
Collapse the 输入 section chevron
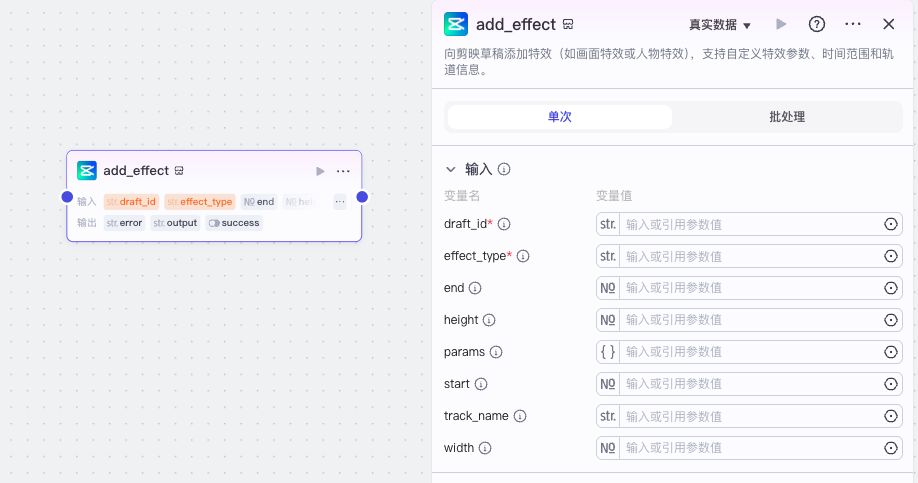(x=450, y=169)
